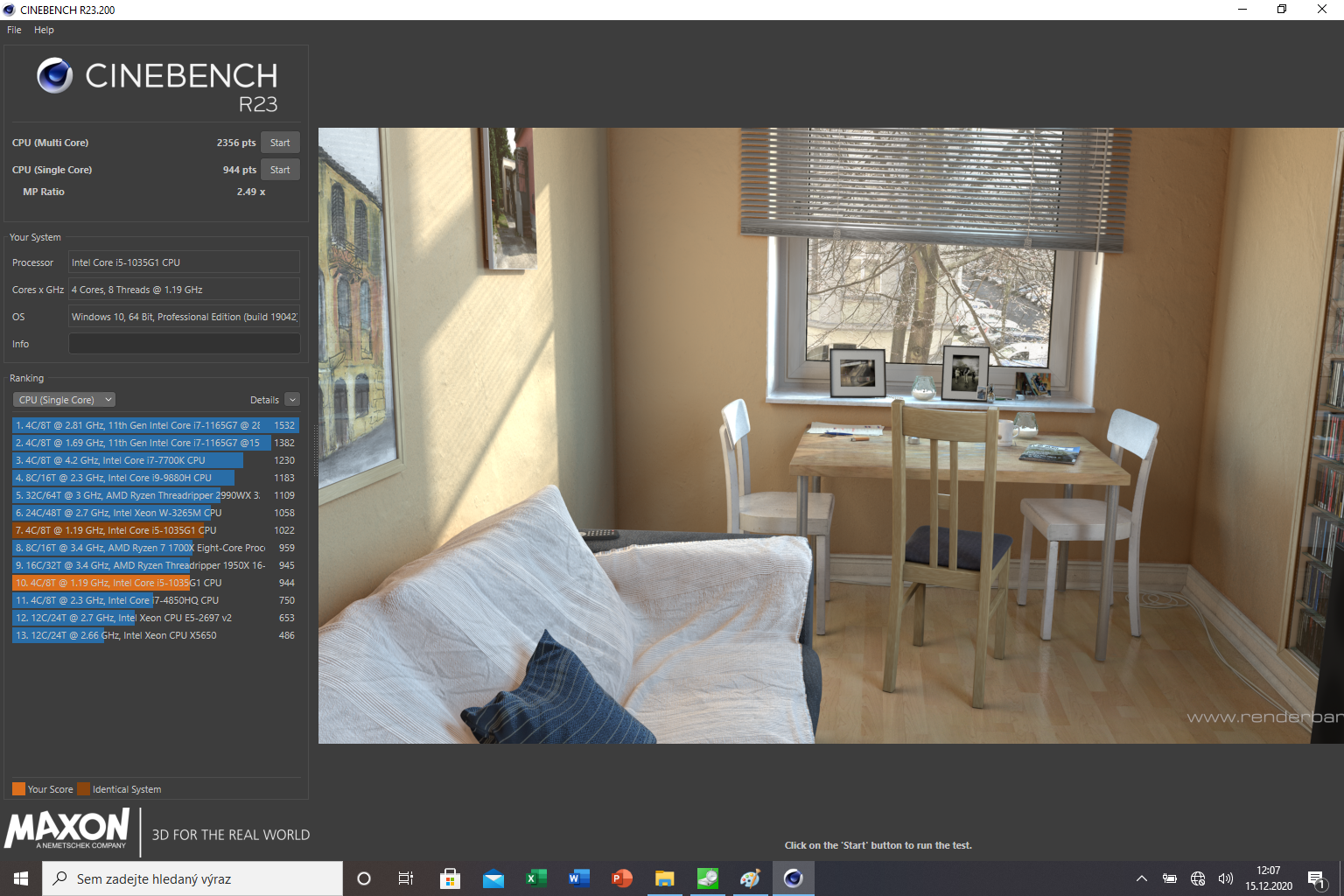Switch to the paint palette app on taskbar

[x=750, y=878]
